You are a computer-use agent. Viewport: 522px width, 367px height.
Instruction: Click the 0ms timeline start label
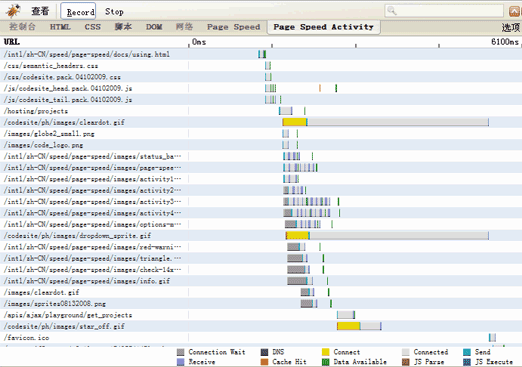pyautogui.click(x=199, y=42)
